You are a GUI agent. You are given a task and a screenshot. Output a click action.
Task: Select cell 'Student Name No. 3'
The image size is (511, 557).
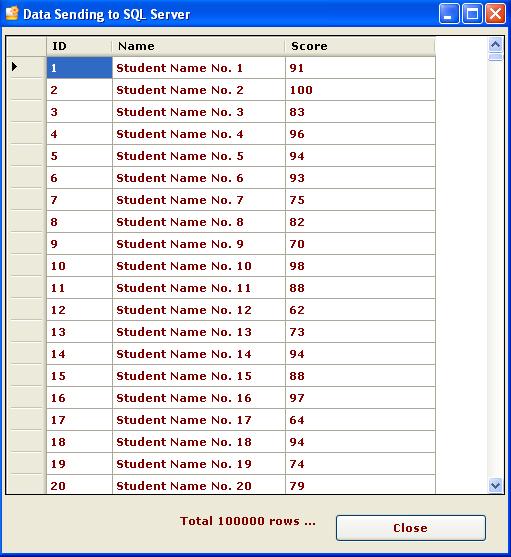point(199,112)
